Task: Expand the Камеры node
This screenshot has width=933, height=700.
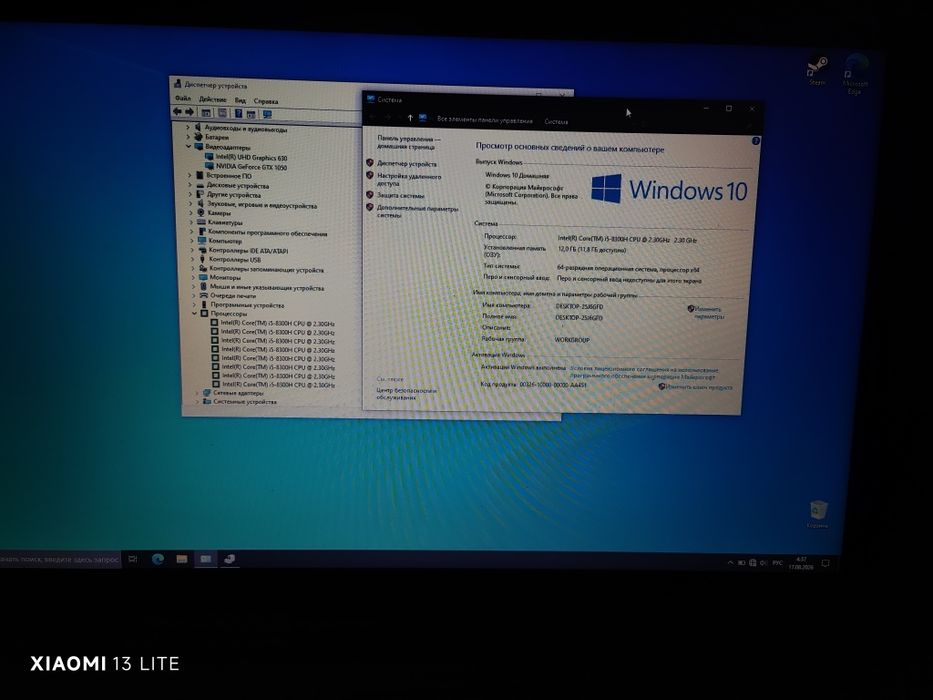Action: coord(191,213)
